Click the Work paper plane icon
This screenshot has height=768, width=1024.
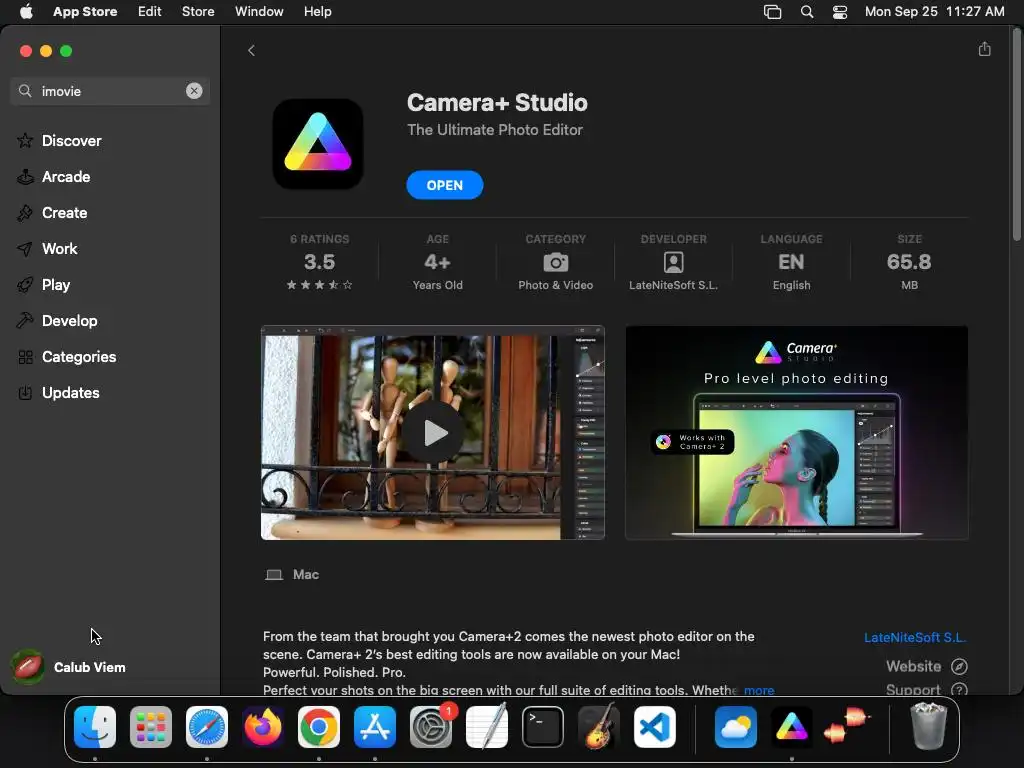point(25,249)
